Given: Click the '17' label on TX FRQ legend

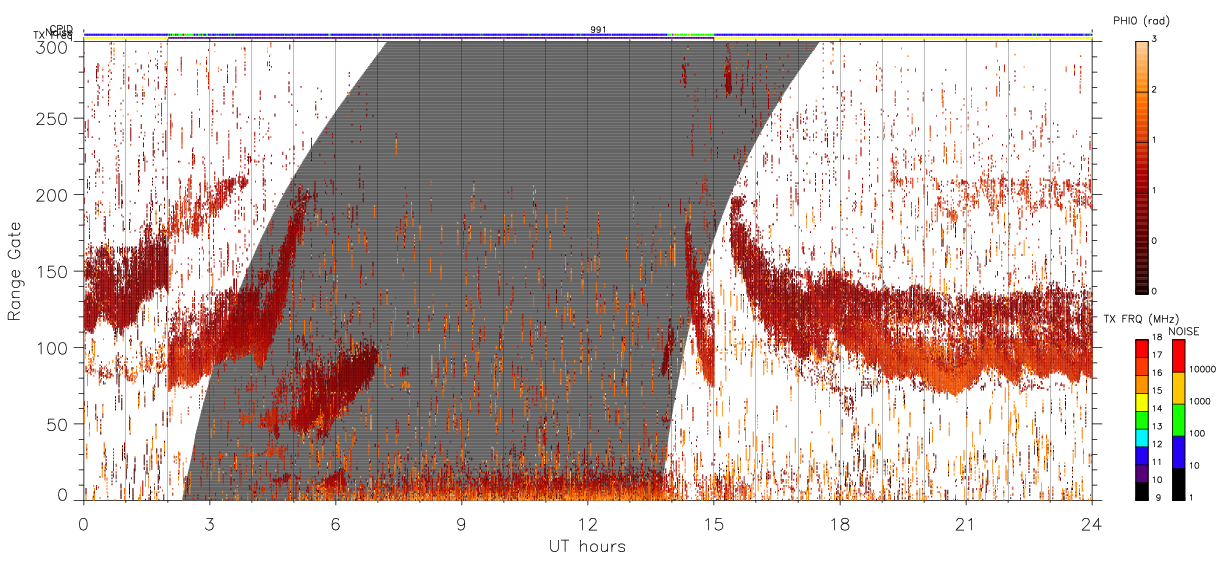Looking at the screenshot, I should [1157, 355].
